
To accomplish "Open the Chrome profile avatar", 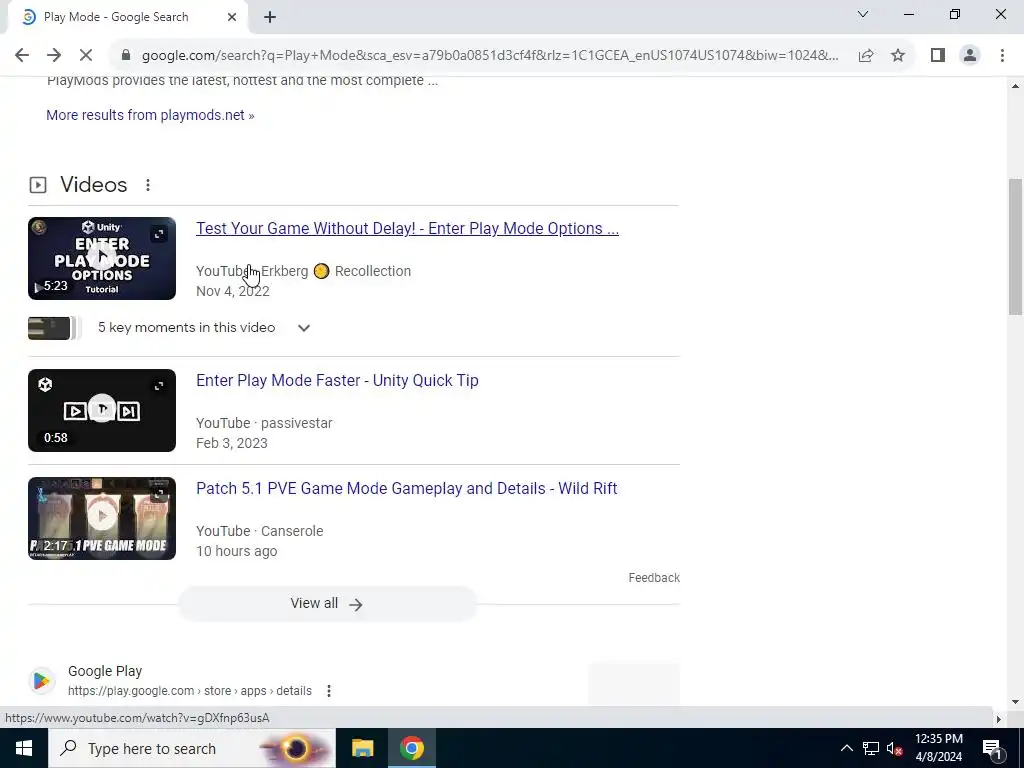I will [x=970, y=56].
